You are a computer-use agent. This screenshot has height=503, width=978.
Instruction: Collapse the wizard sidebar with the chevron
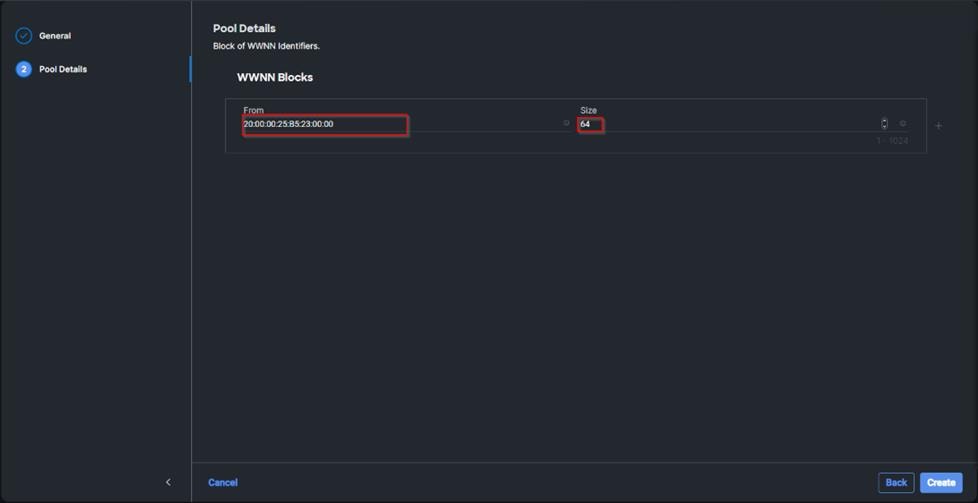click(168, 482)
